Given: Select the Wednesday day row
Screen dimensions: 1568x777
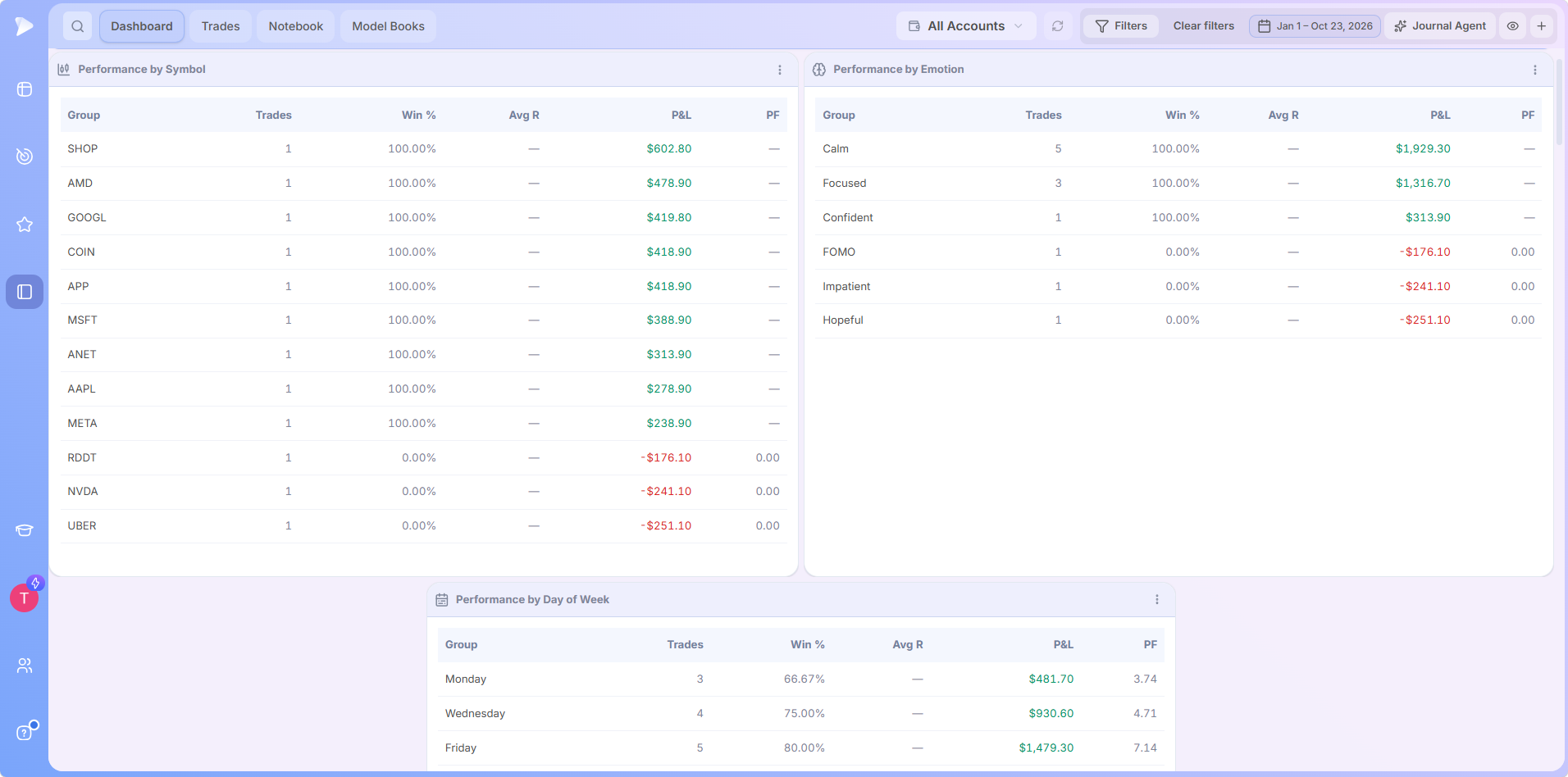Looking at the screenshot, I should tap(801, 714).
